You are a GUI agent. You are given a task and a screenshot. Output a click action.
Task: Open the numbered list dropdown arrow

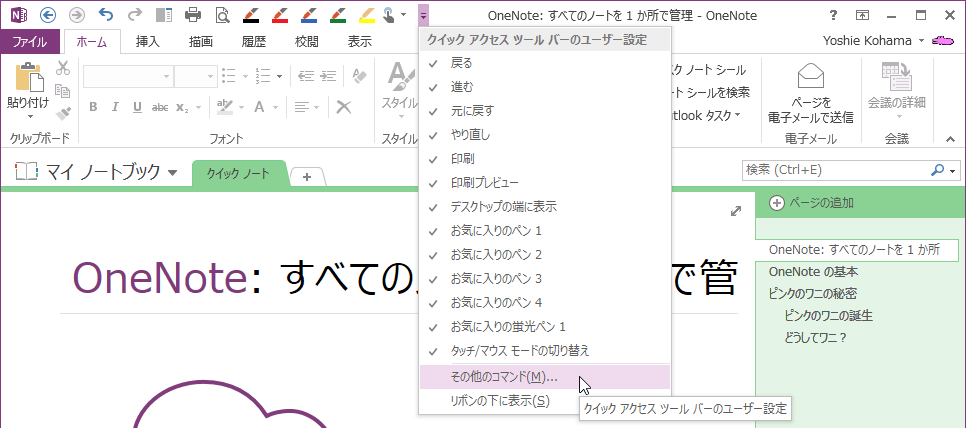pyautogui.click(x=280, y=76)
